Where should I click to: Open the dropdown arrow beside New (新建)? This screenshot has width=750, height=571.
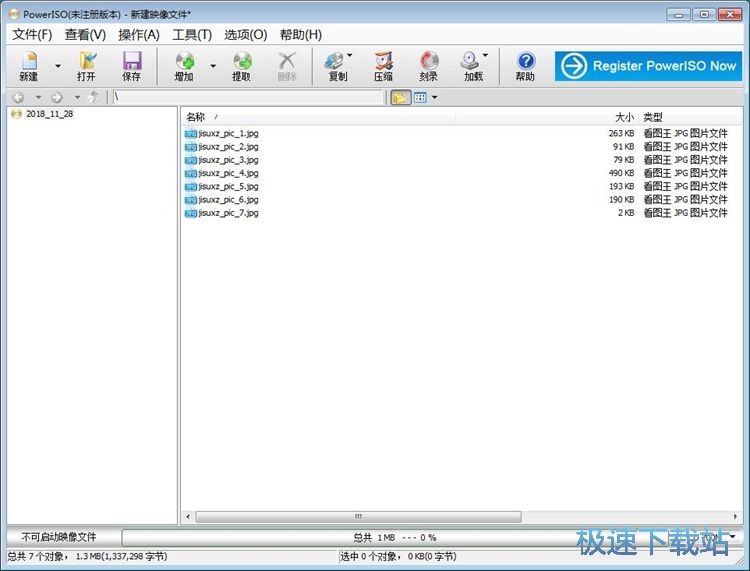58,66
